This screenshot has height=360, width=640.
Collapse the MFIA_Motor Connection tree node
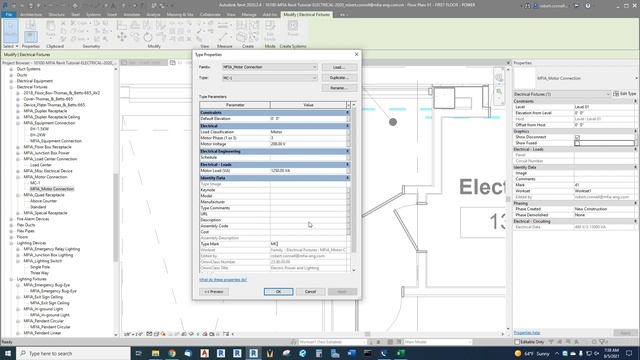click(x=18, y=177)
